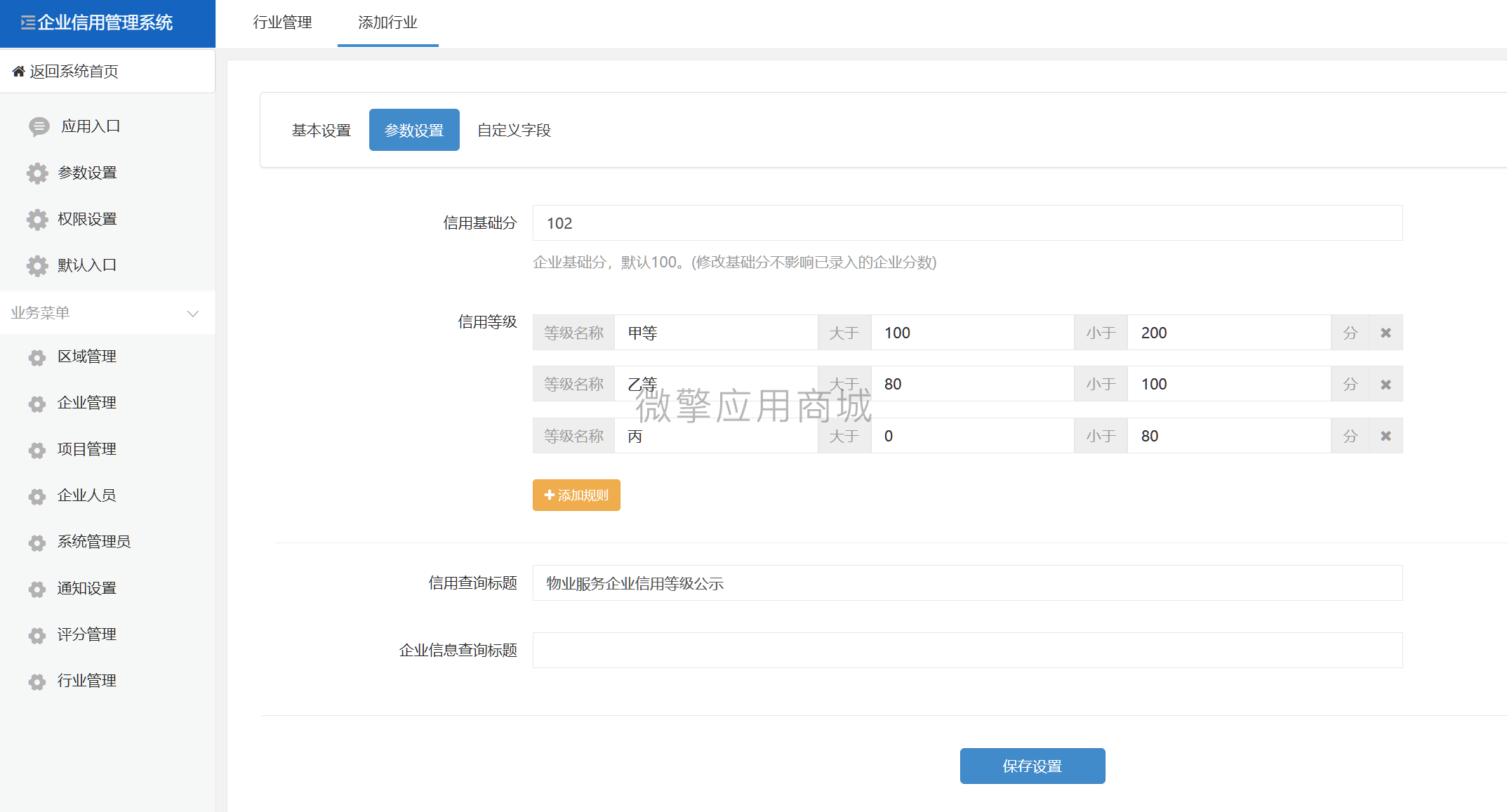Focus the 信用基础分 input field
Viewport: 1507px width, 812px height.
967,223
